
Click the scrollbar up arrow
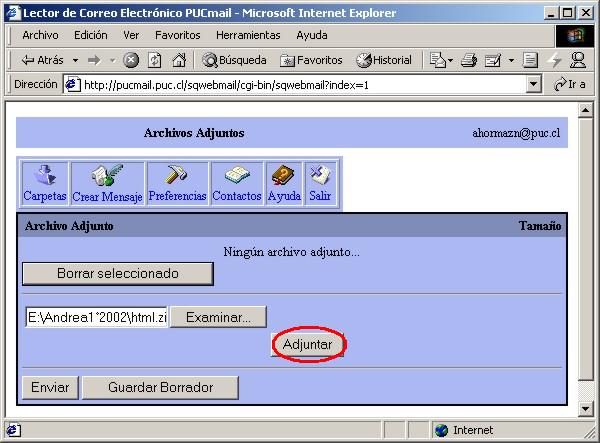[585, 111]
